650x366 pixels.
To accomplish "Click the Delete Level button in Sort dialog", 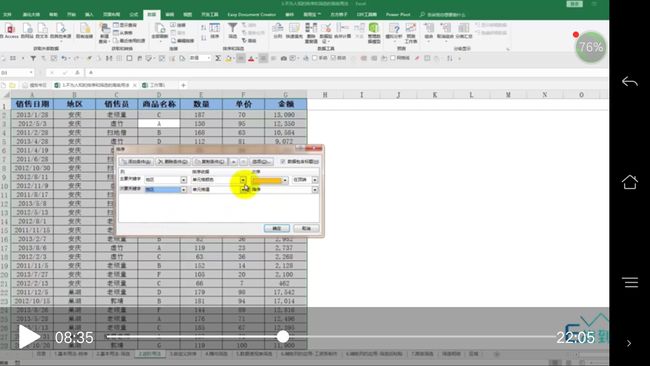I will (x=173, y=161).
